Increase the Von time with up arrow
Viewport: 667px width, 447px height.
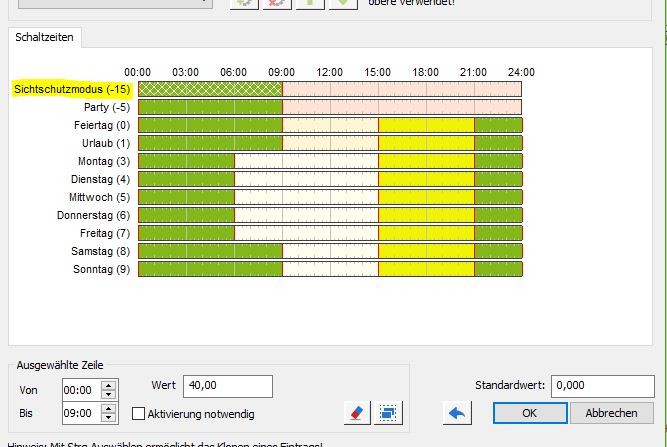(108, 385)
